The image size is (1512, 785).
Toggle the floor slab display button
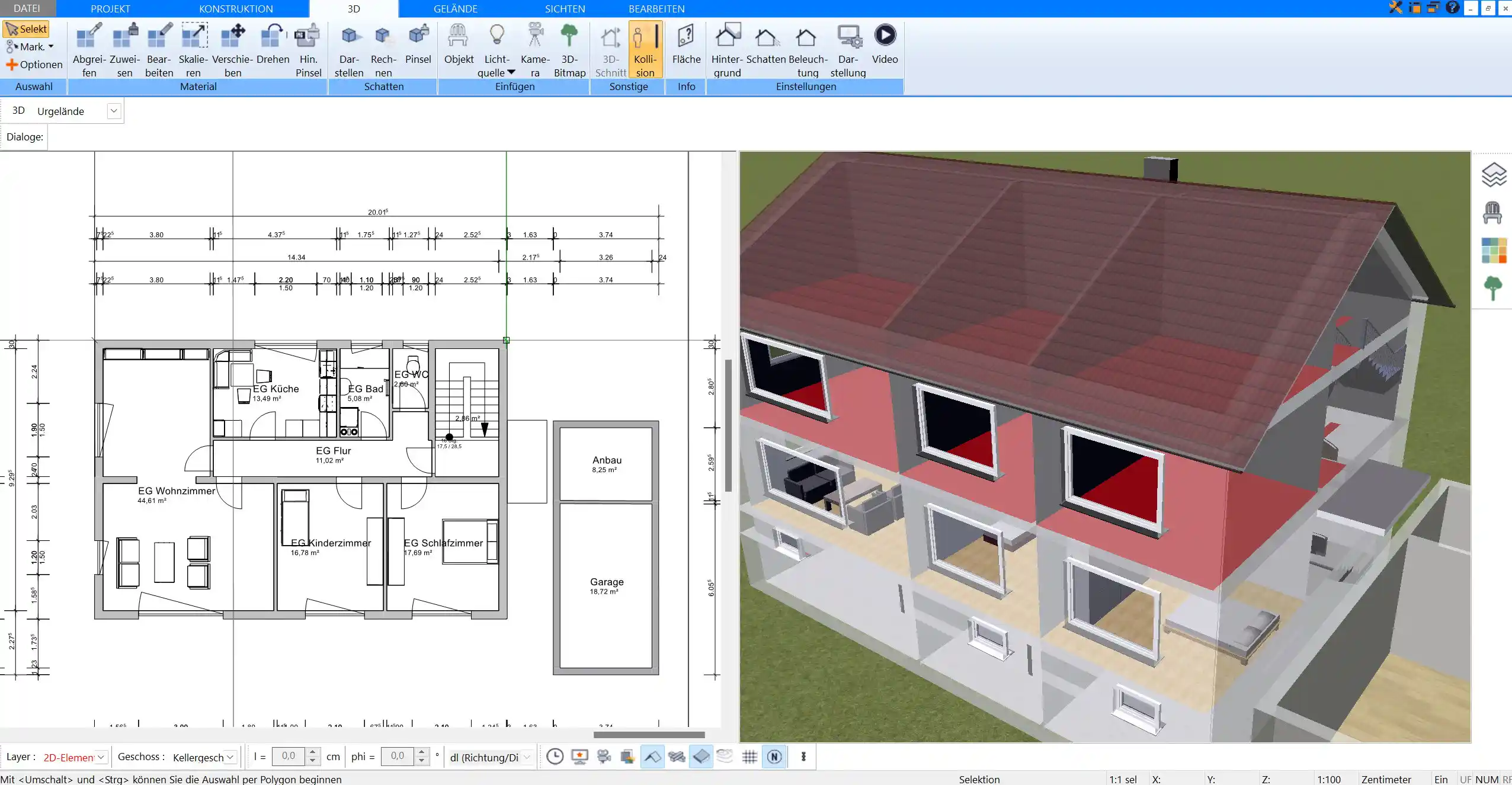tap(701, 757)
